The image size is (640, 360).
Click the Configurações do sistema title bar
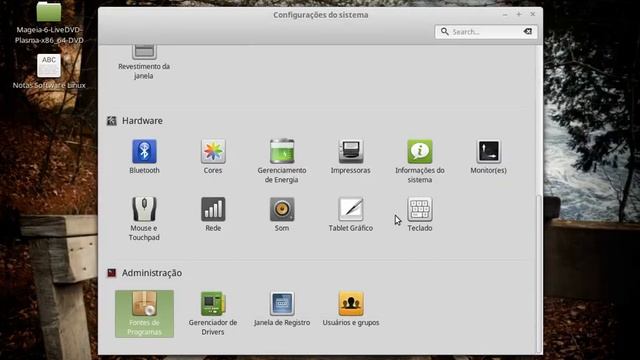point(320,15)
